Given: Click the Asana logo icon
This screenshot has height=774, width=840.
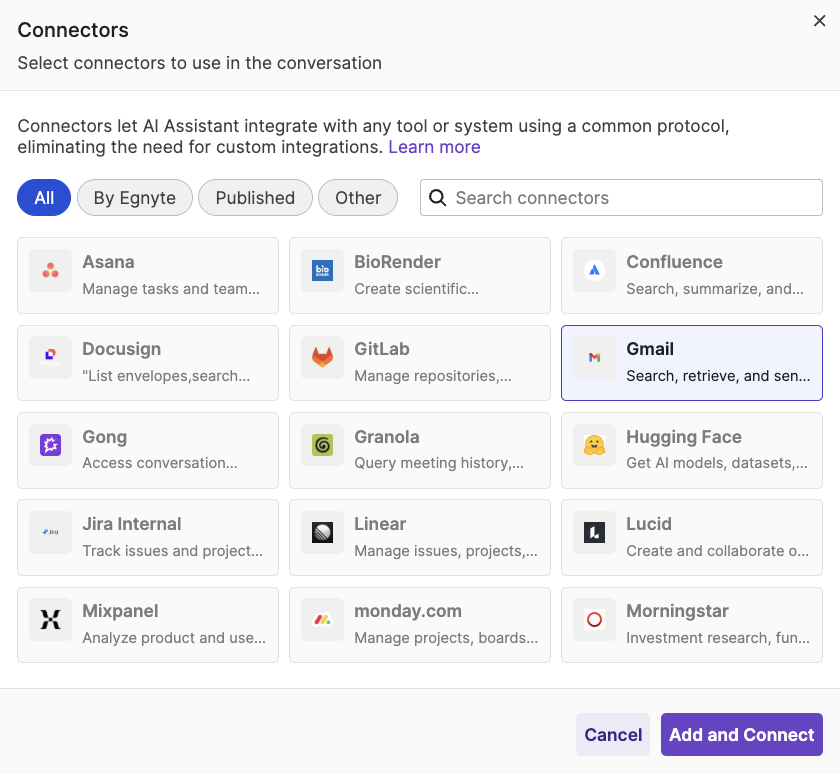Looking at the screenshot, I should point(50,270).
